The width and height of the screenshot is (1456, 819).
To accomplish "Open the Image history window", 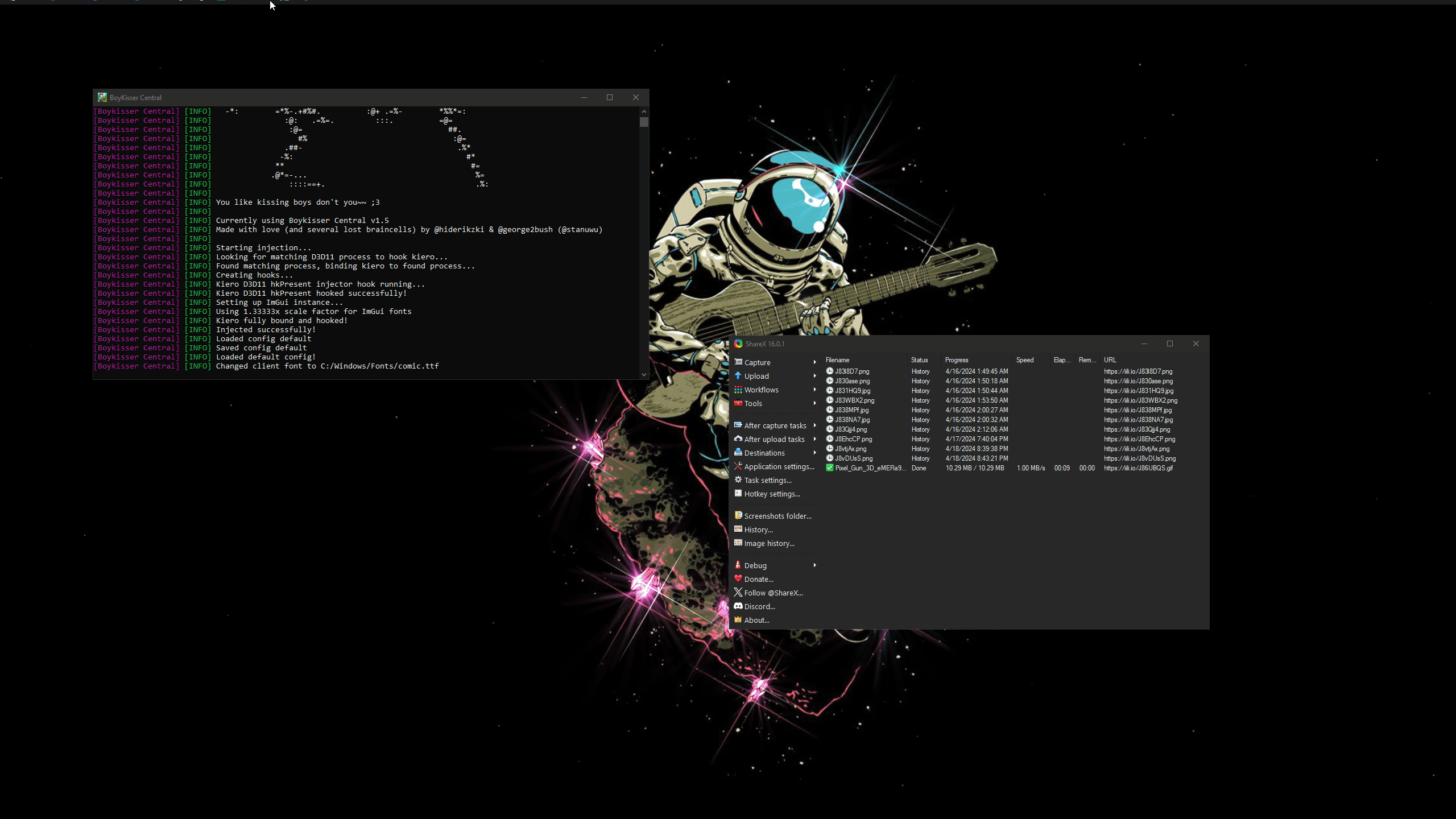I will pos(769,543).
